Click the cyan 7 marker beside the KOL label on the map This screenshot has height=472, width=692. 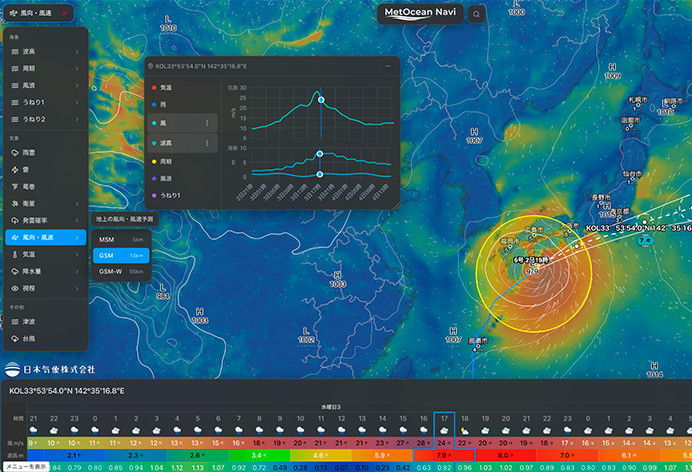646,240
